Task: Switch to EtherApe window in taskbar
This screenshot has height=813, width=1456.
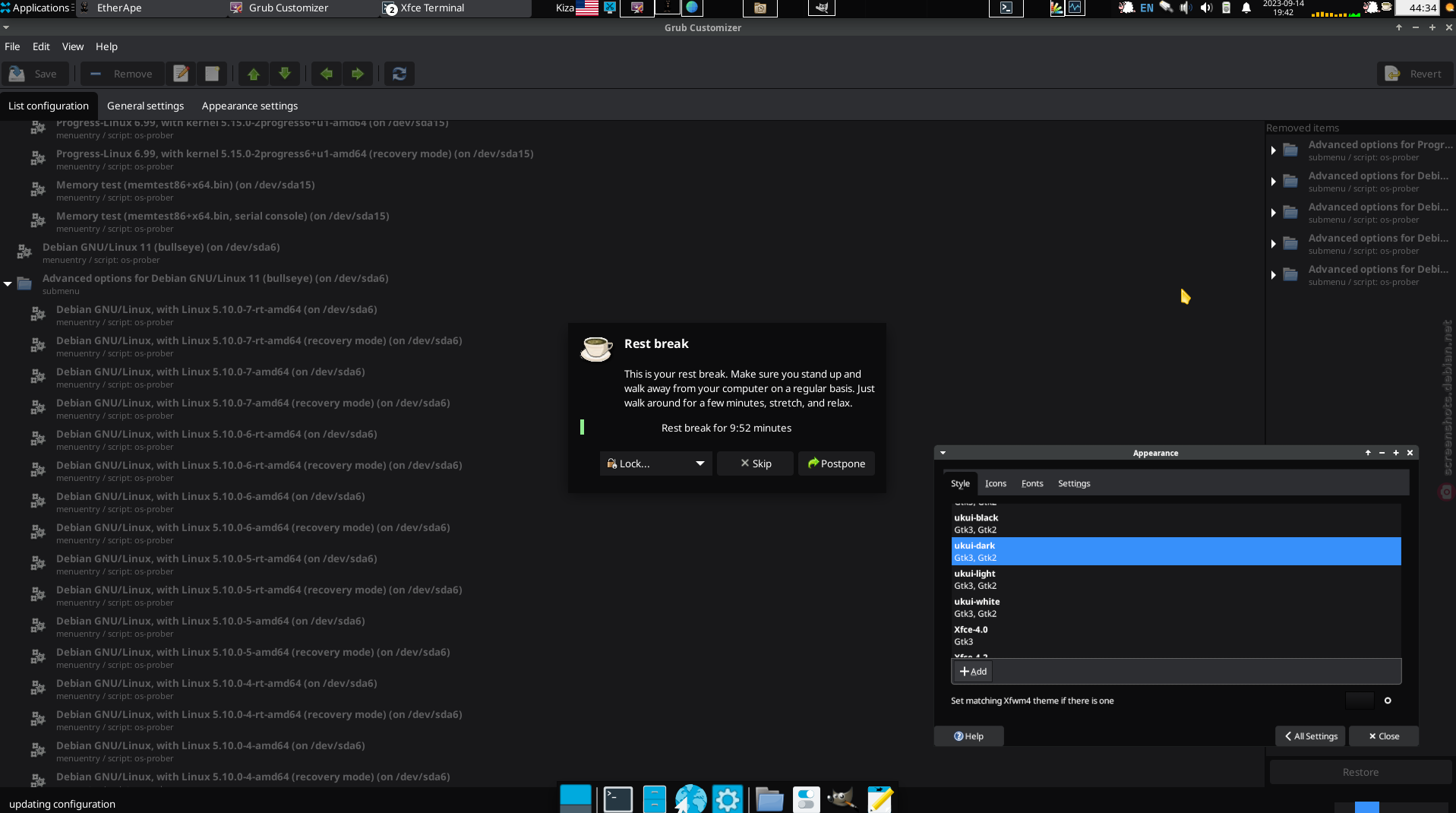Action: 152,8
